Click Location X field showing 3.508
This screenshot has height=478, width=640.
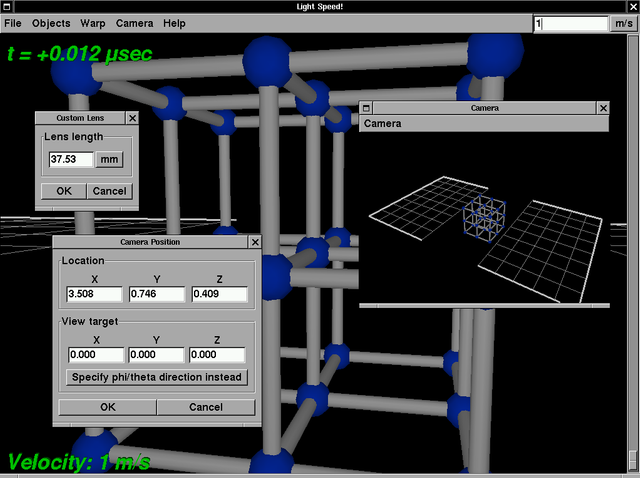tap(94, 294)
